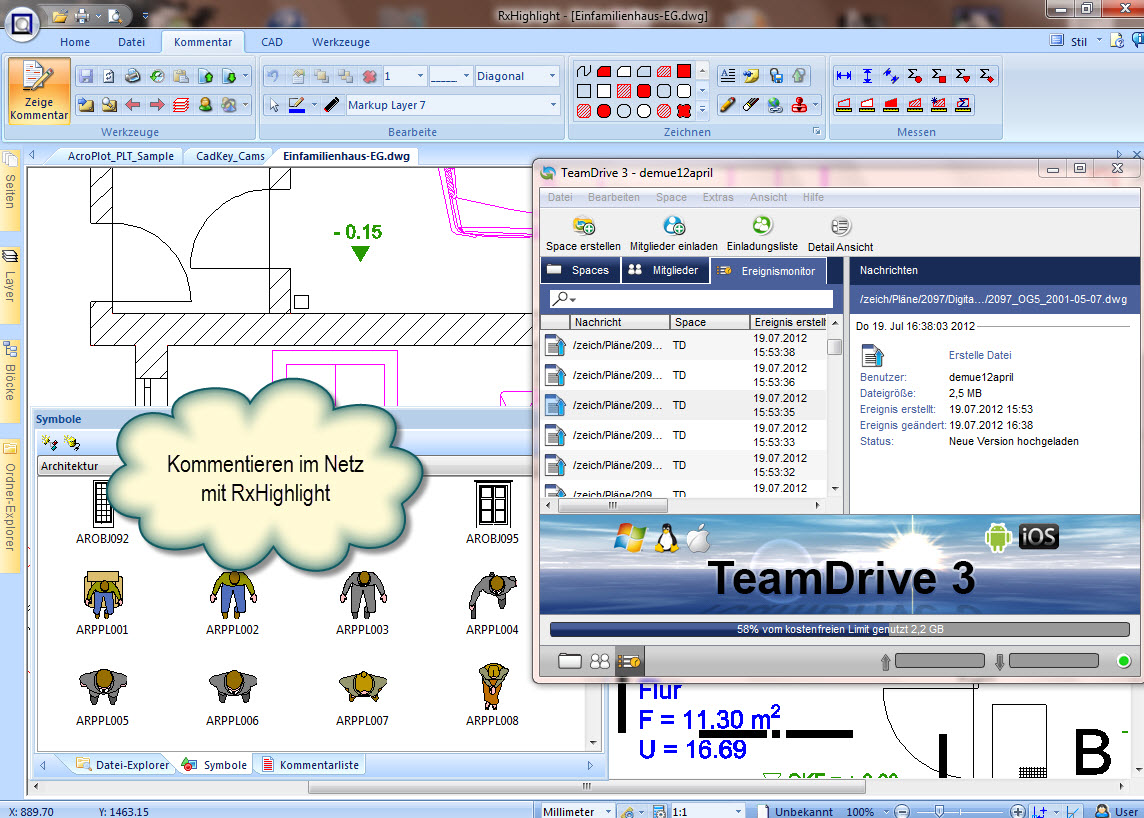Image resolution: width=1144 pixels, height=818 pixels.
Task: Switch to the CAD ribbon tab
Action: [x=272, y=42]
